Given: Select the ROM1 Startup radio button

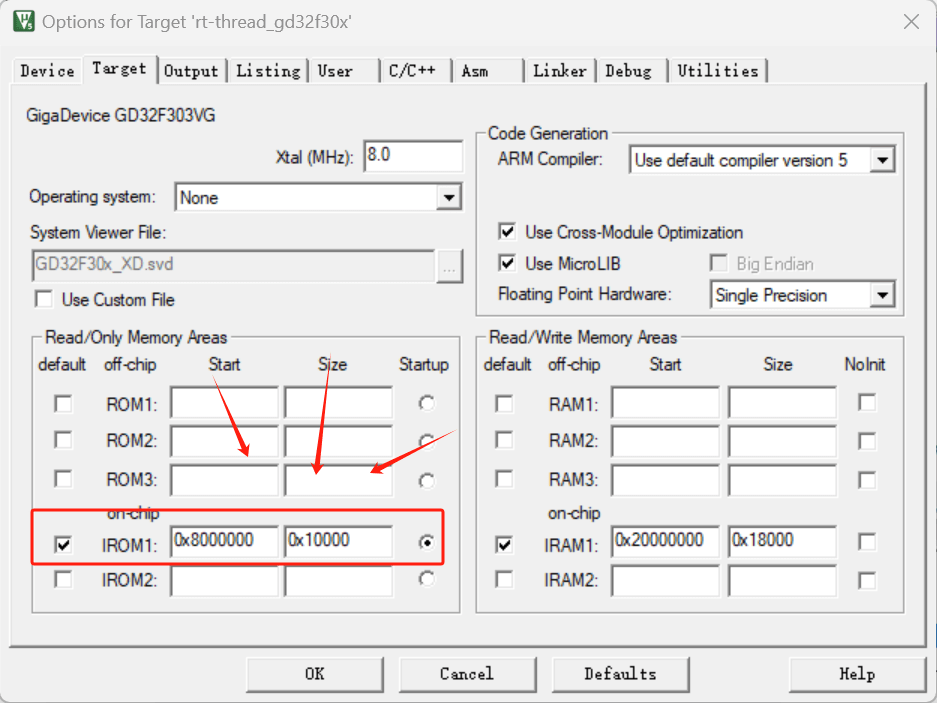Looking at the screenshot, I should tap(427, 404).
